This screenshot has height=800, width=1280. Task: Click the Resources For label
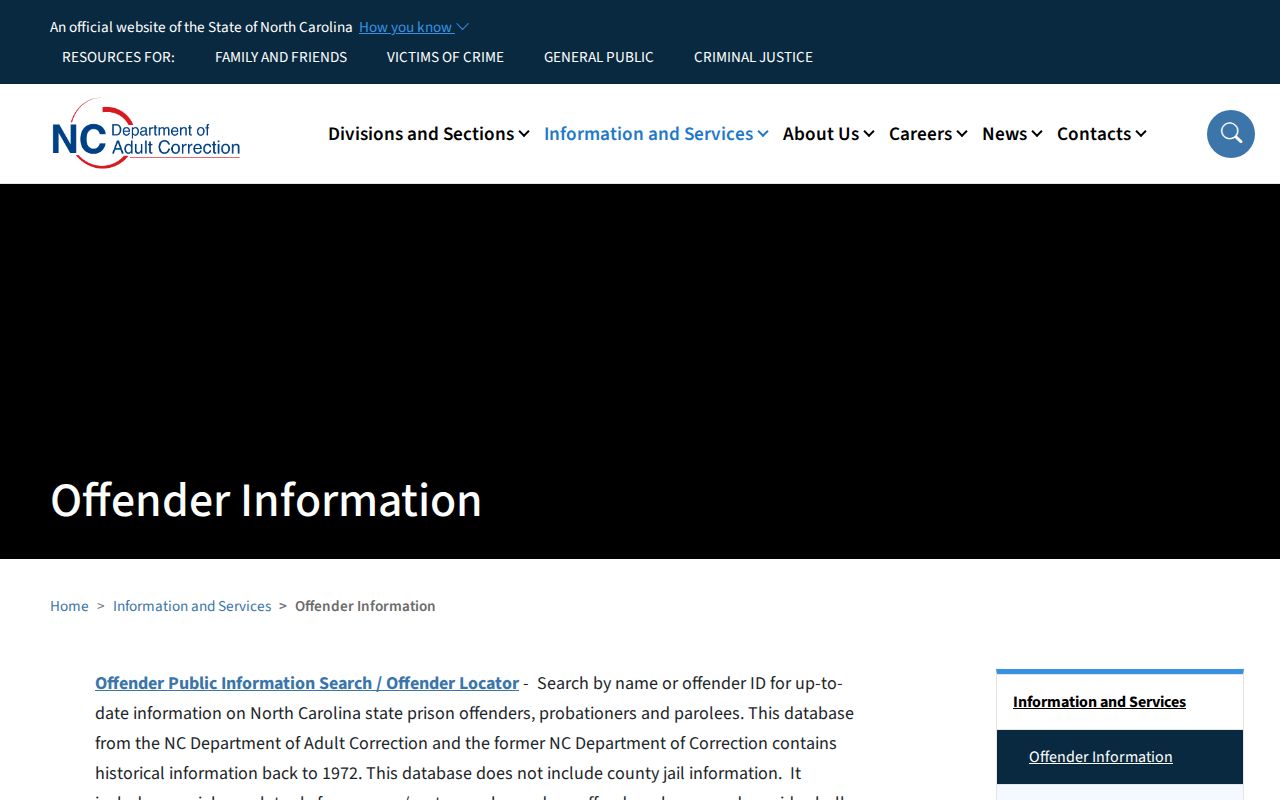(x=118, y=57)
